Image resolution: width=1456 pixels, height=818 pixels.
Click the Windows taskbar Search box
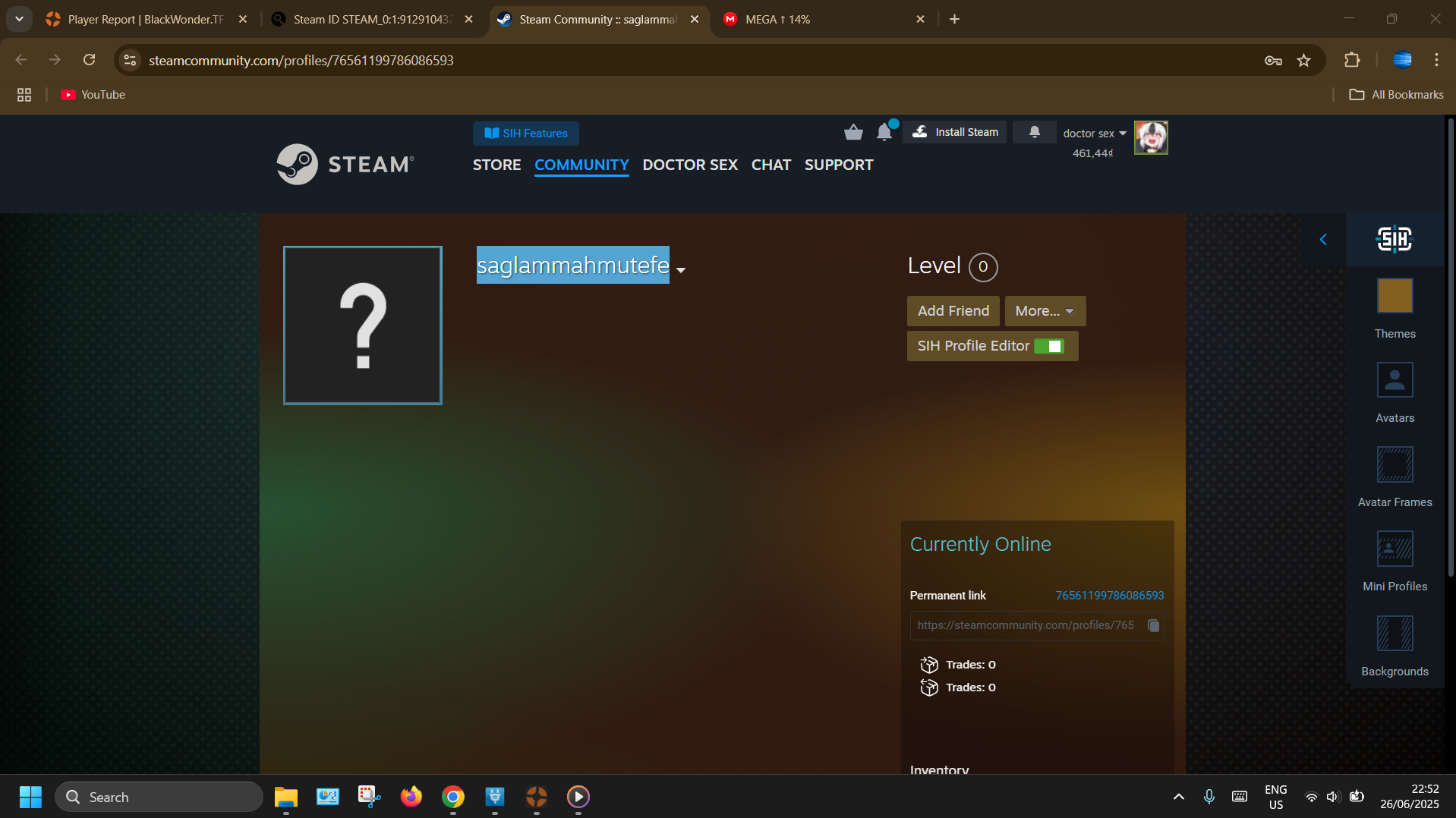[159, 797]
